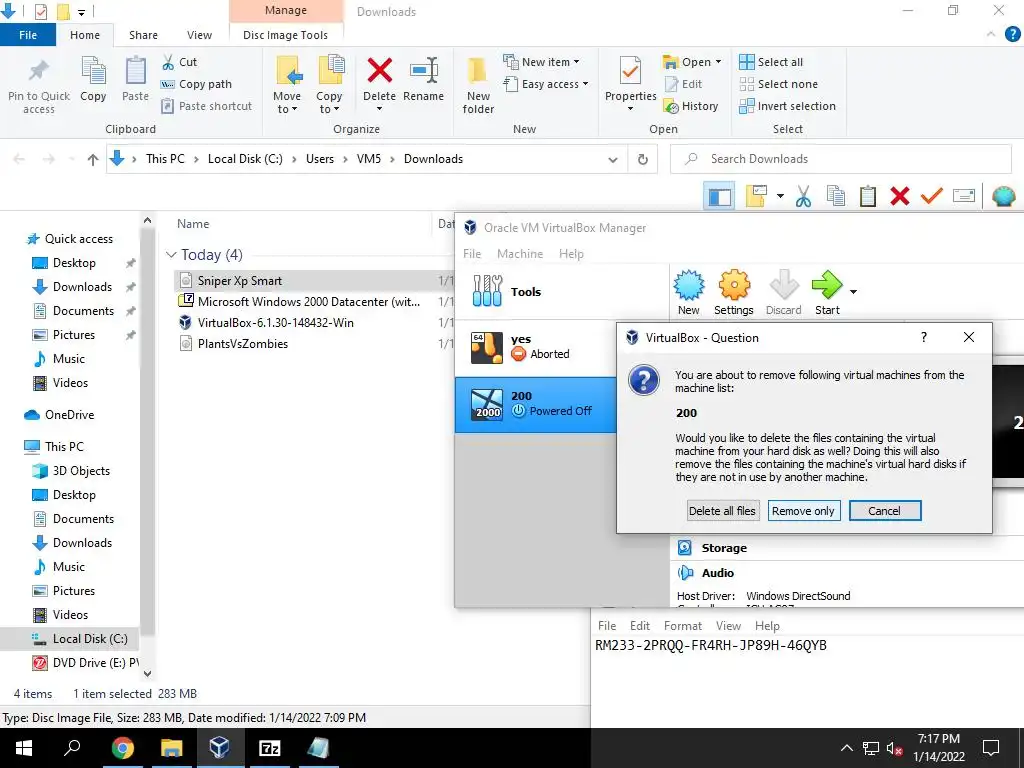The image size is (1024, 768).
Task: Open the Disc Image Tools tab
Action: [x=285, y=35]
